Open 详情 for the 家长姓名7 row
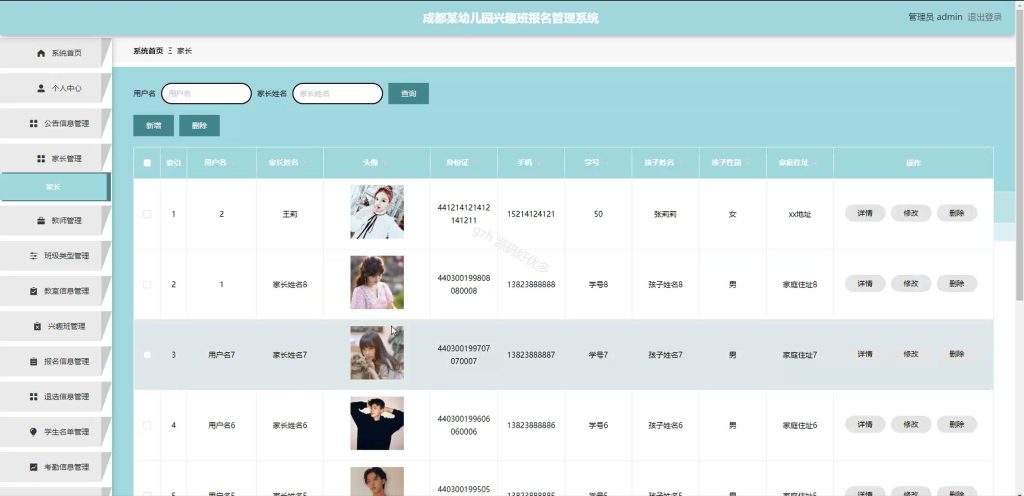Image resolution: width=1024 pixels, height=496 pixels. pos(865,354)
